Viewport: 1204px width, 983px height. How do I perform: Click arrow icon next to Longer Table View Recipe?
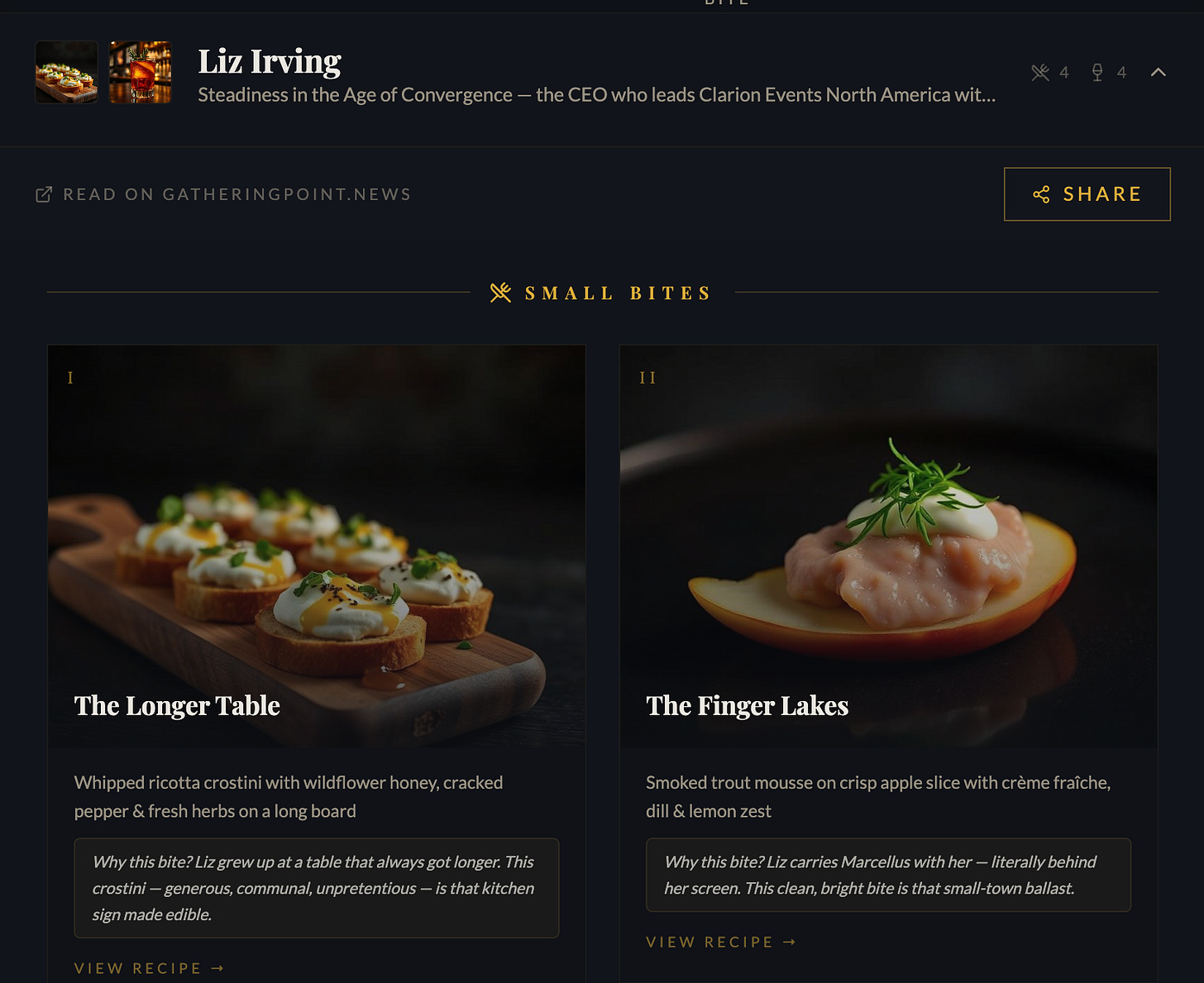[217, 968]
